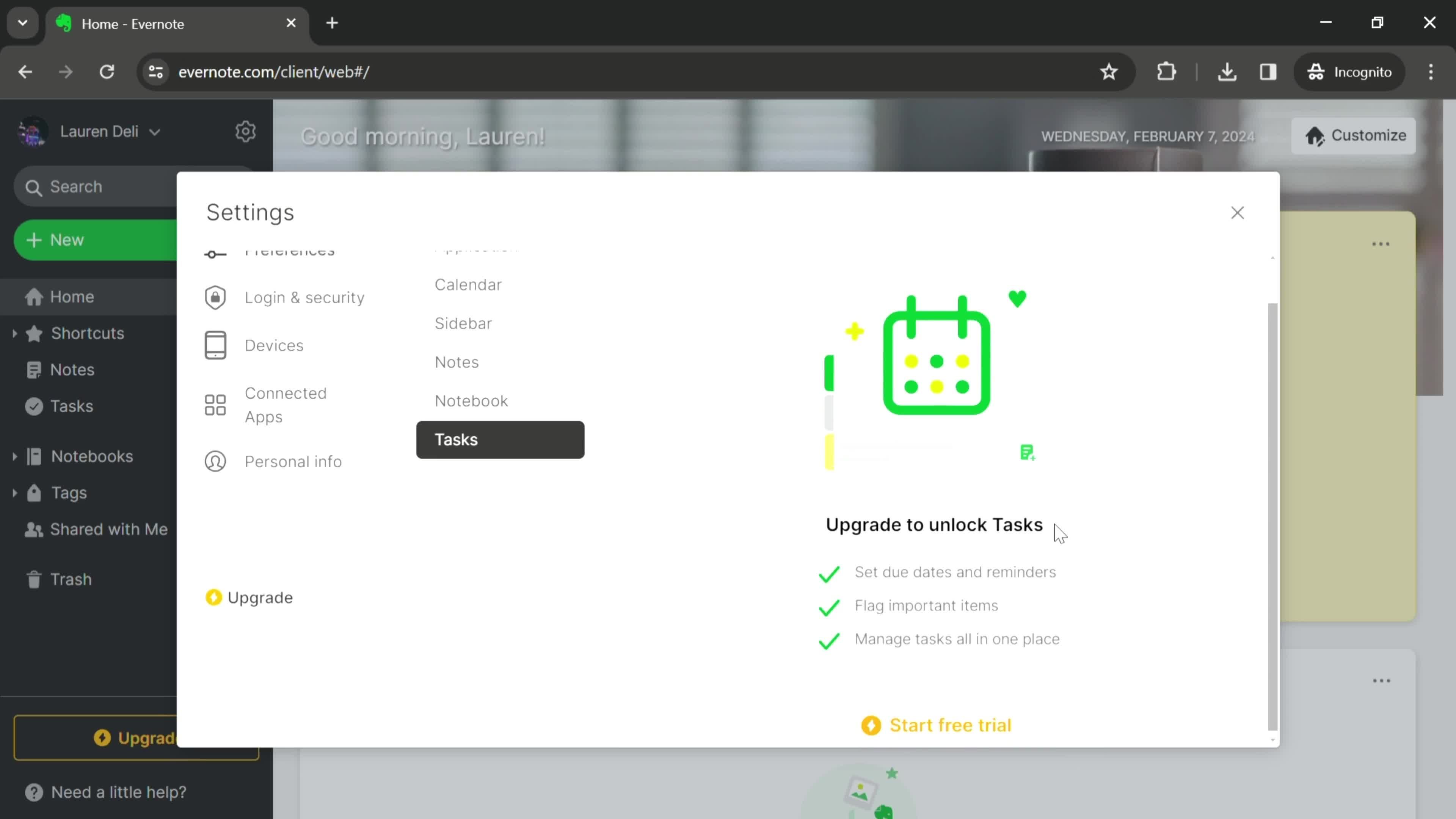Select the Notebook settings tab

click(x=471, y=400)
